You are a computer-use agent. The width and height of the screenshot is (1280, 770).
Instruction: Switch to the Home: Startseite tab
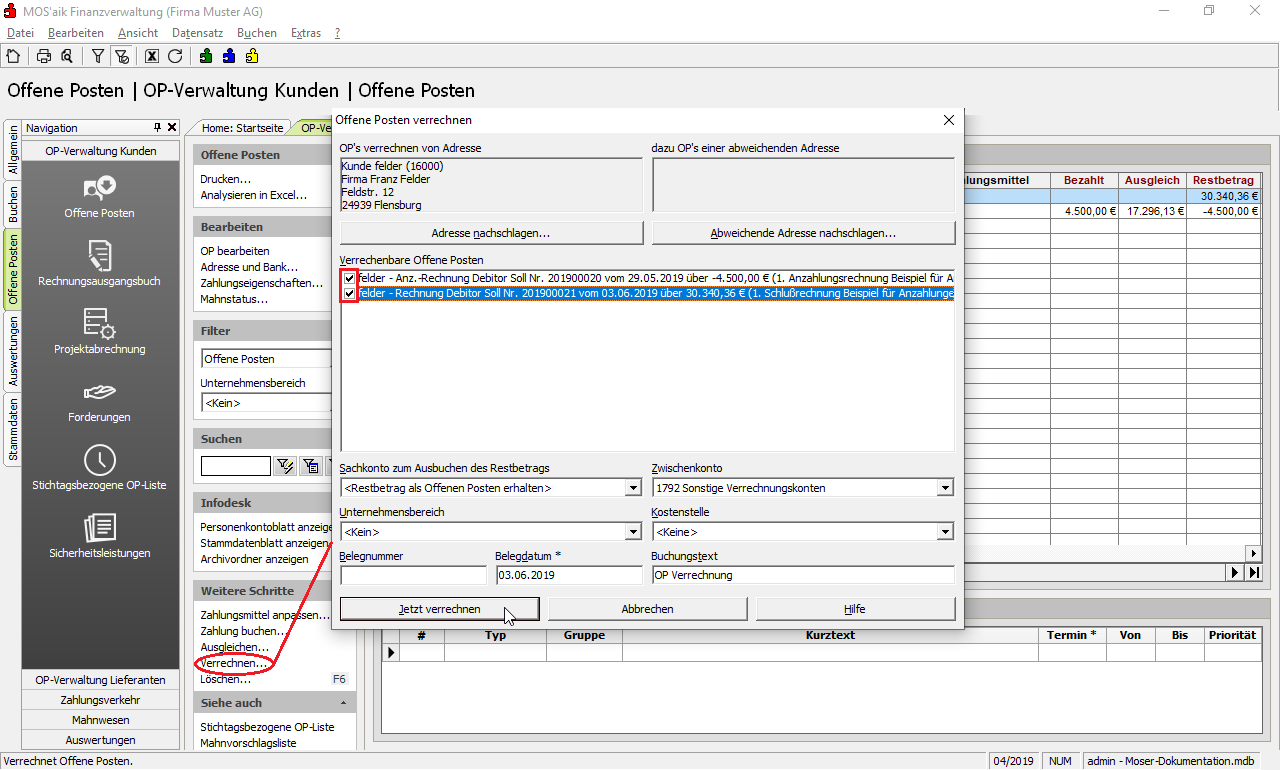pyautogui.click(x=241, y=128)
